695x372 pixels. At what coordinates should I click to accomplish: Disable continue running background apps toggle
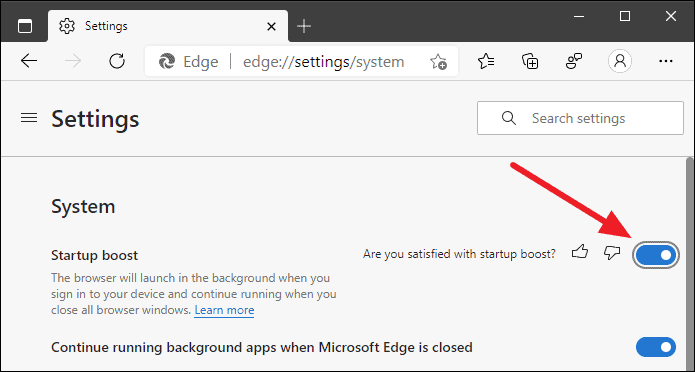[656, 347]
